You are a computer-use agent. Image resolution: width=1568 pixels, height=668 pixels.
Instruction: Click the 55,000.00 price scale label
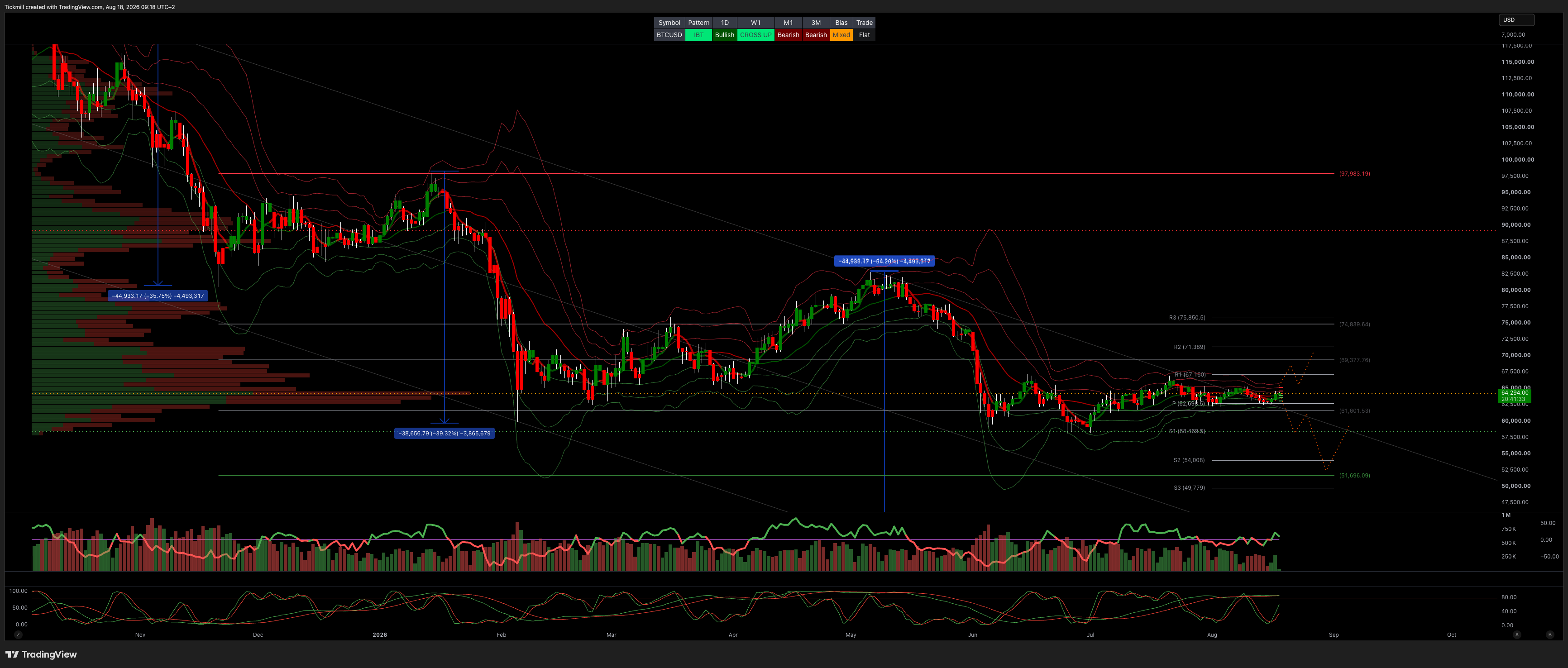pos(1515,453)
